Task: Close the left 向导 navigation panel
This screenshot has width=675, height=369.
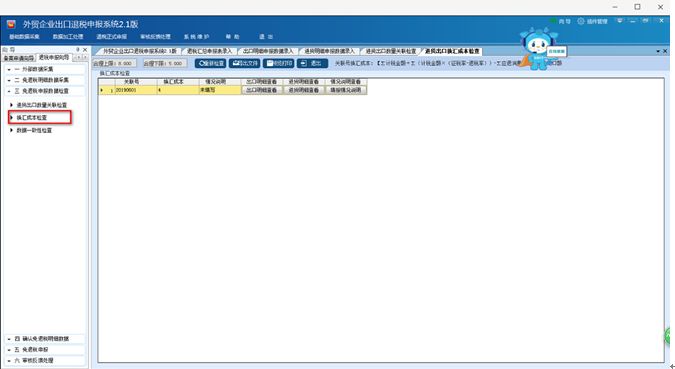Action: (85, 50)
